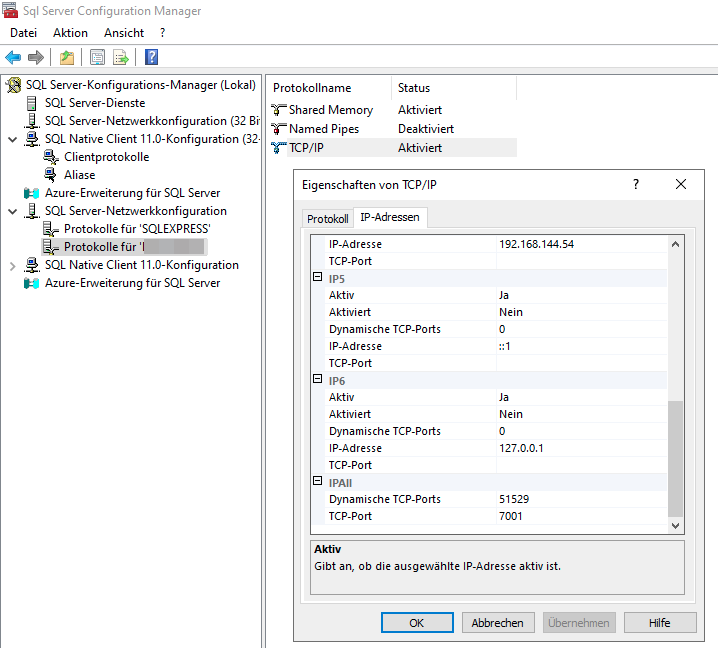This screenshot has width=718, height=648.
Task: Click the Protokolle für 'SQLEXPRESS' icon
Action: point(50,229)
